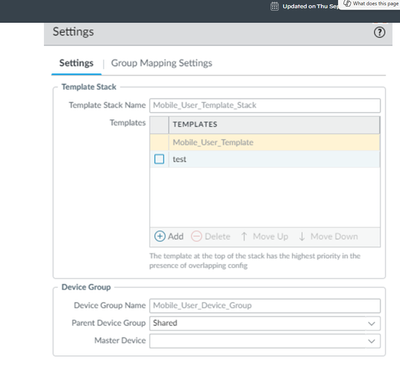400x369 pixels.
Task: Click the Master Device combo box field
Action: click(x=265, y=341)
